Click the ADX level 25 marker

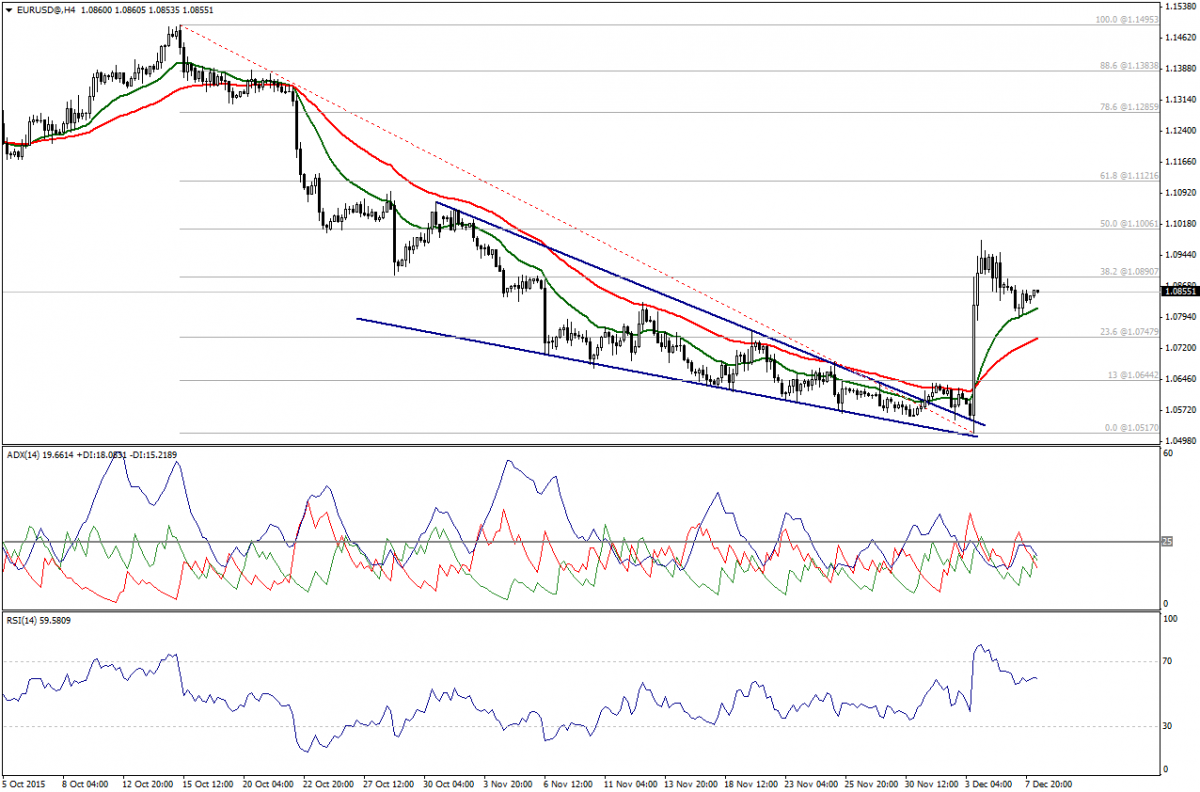pyautogui.click(x=1166, y=542)
